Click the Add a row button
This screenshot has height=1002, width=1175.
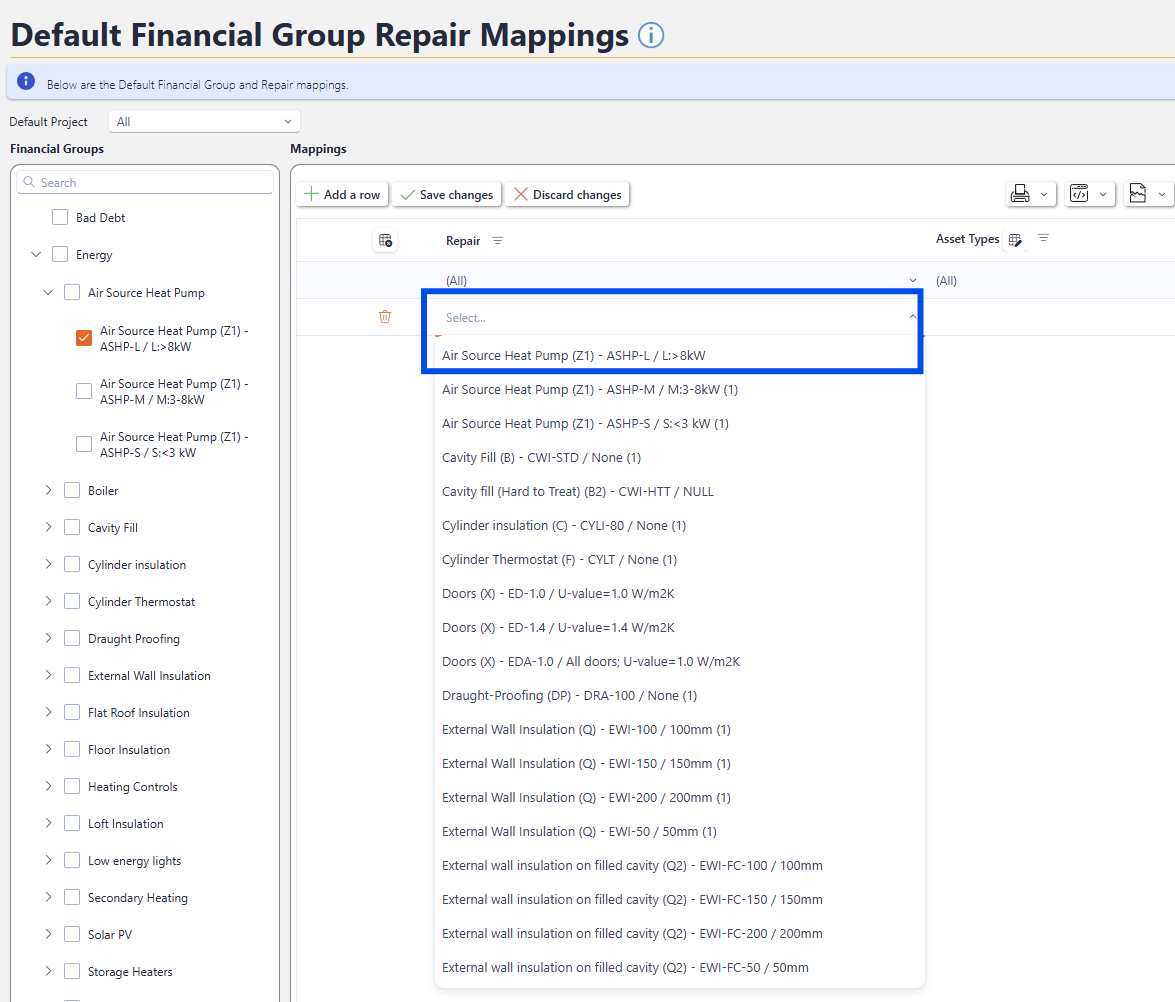coord(342,195)
